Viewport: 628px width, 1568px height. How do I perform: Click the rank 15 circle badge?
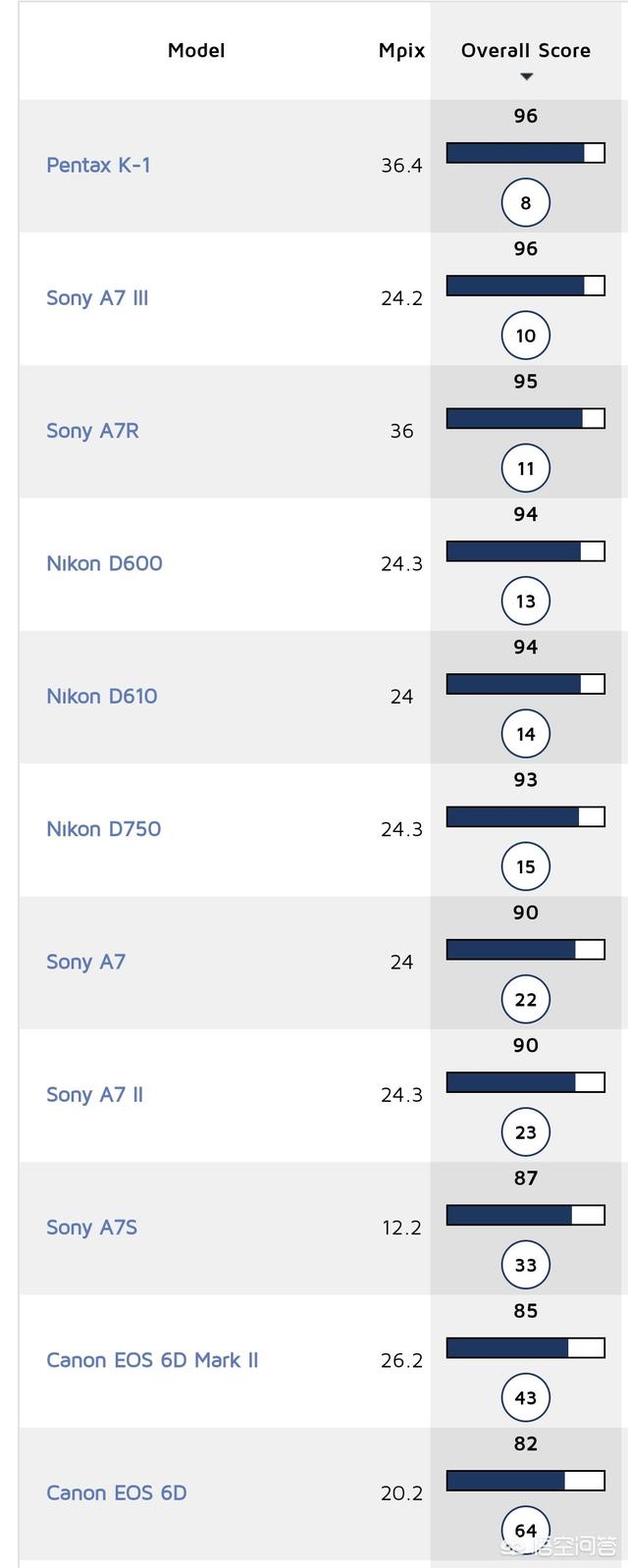click(x=526, y=866)
